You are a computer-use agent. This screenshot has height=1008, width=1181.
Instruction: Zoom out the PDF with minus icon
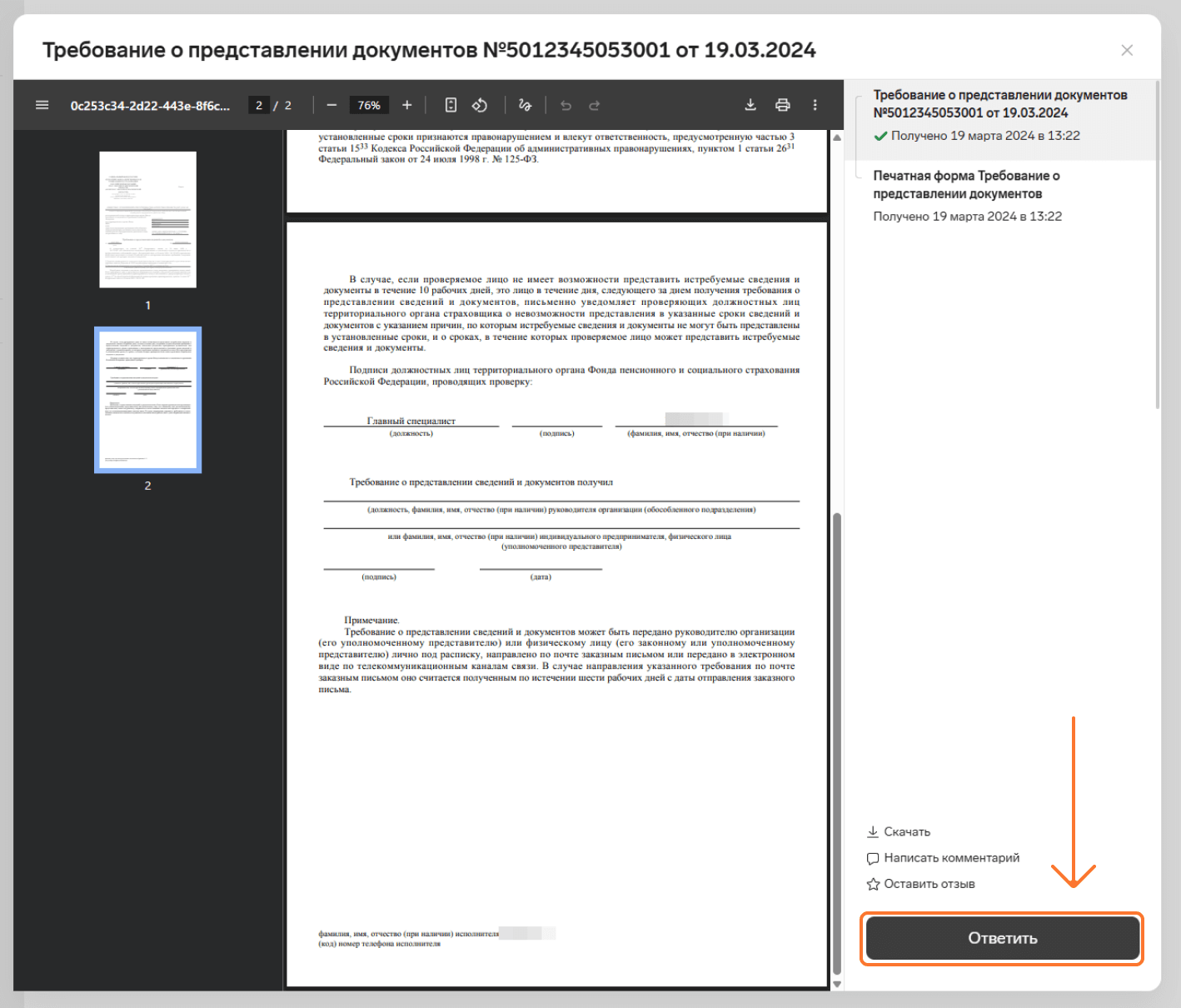coord(331,105)
